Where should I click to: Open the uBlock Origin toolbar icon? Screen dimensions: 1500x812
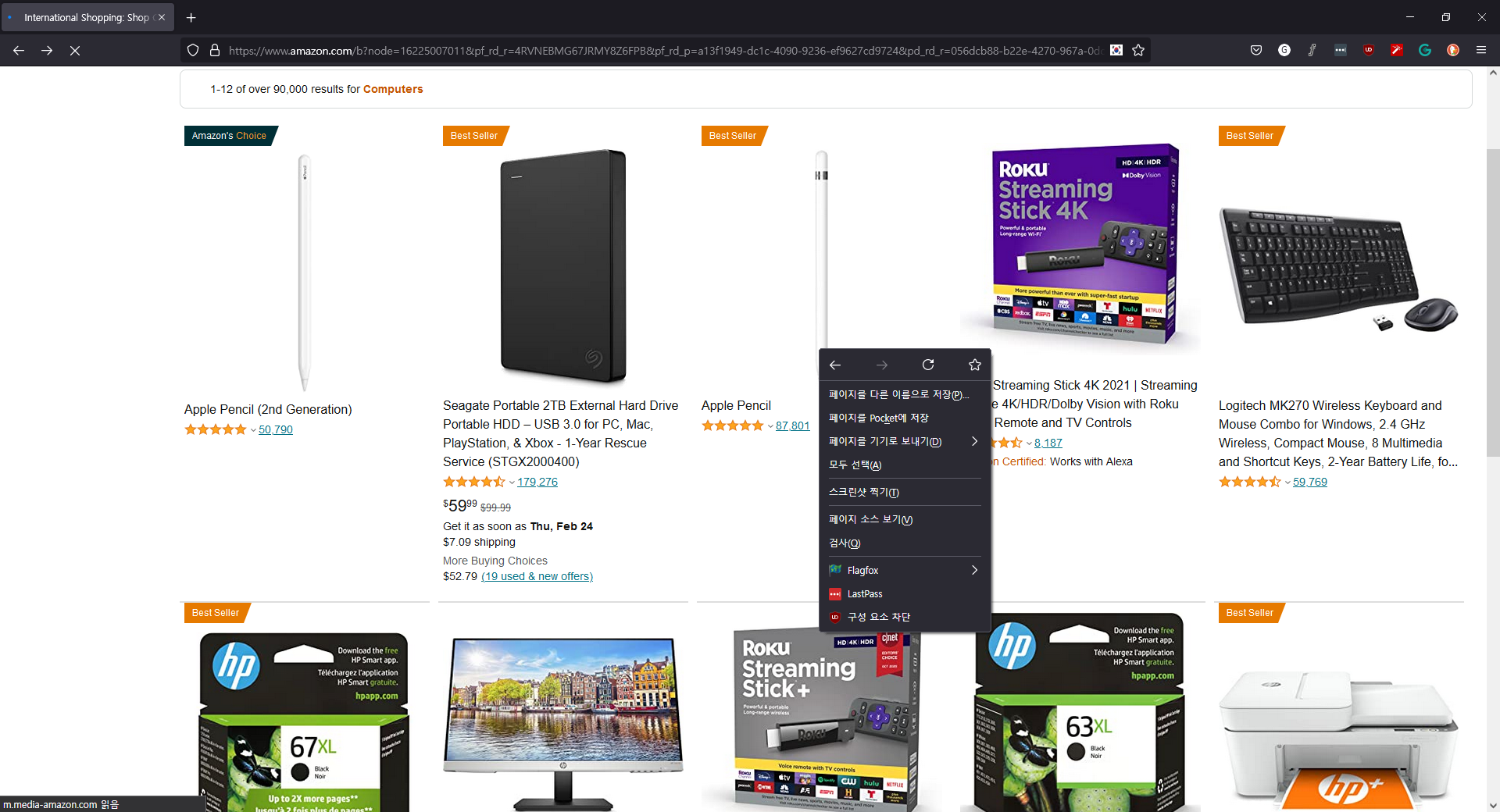(1369, 50)
